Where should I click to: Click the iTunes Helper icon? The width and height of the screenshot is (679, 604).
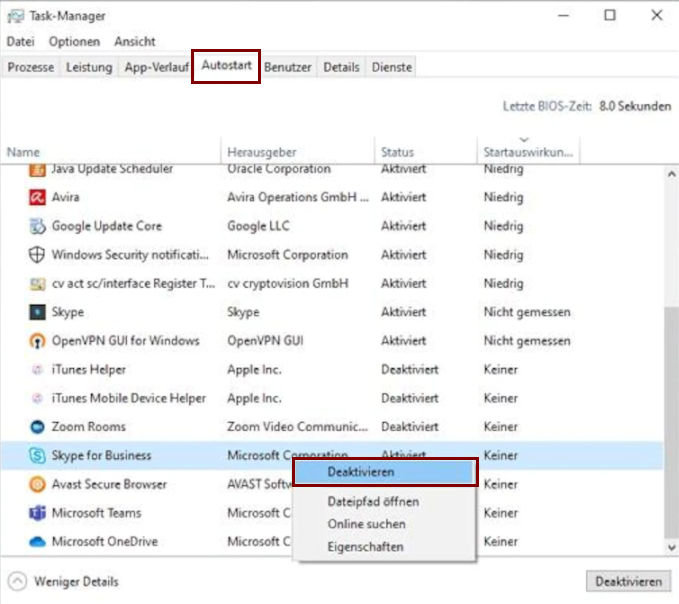(37, 369)
